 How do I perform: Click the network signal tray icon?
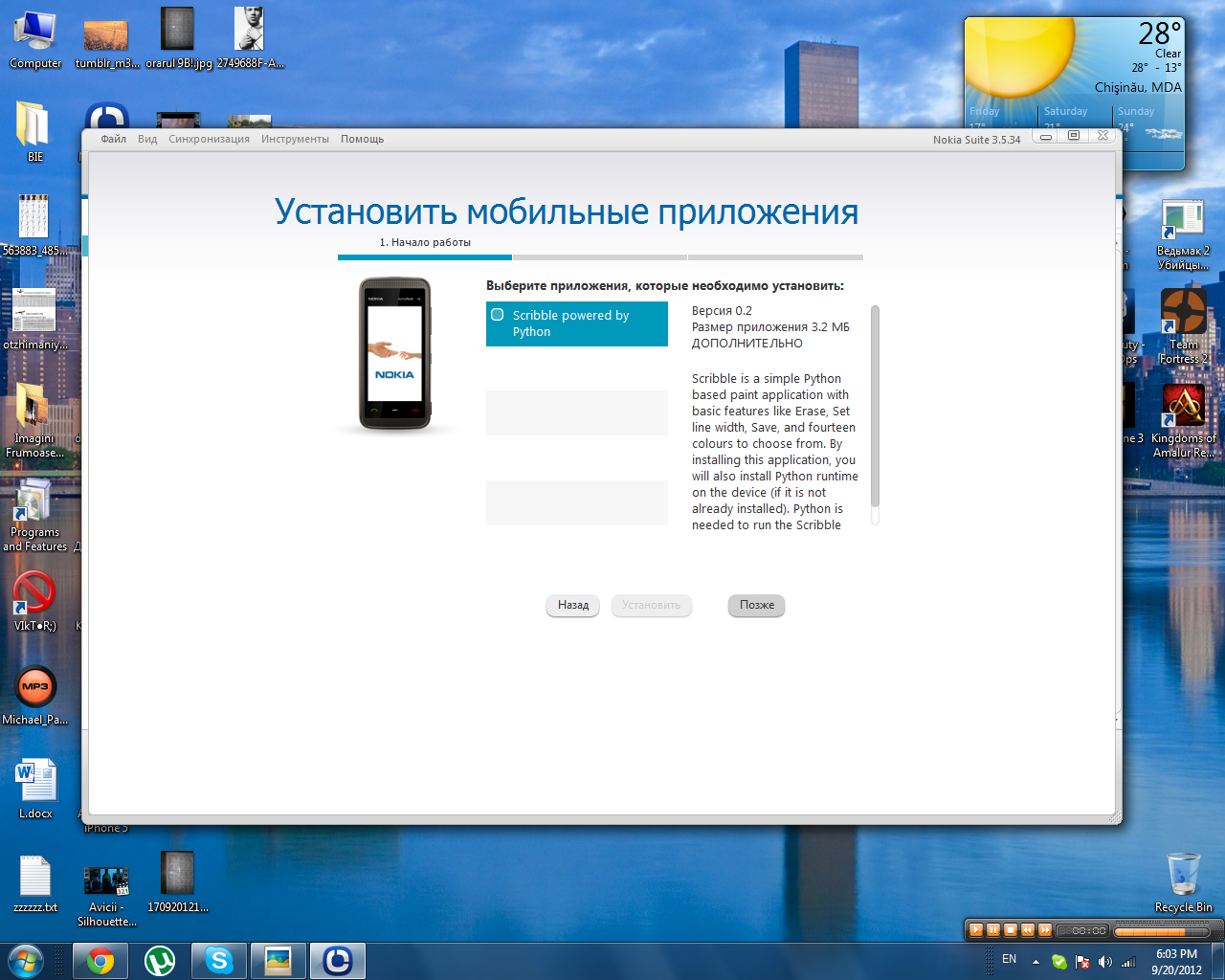point(1128,961)
